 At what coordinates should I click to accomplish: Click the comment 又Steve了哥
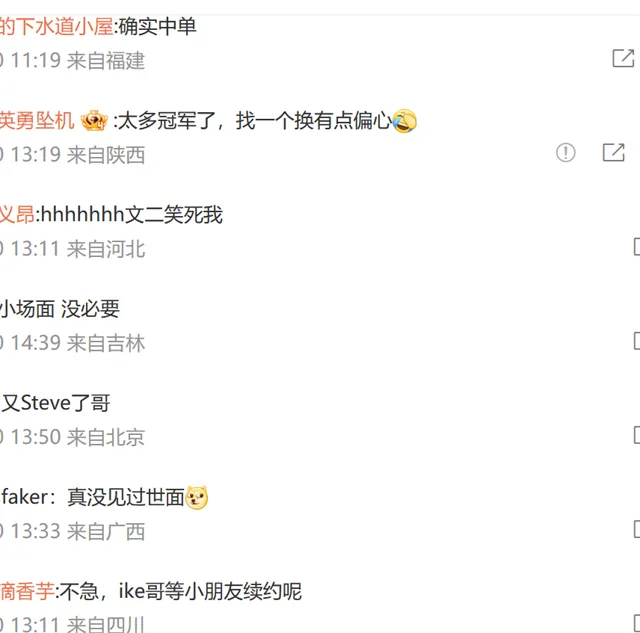point(56,403)
